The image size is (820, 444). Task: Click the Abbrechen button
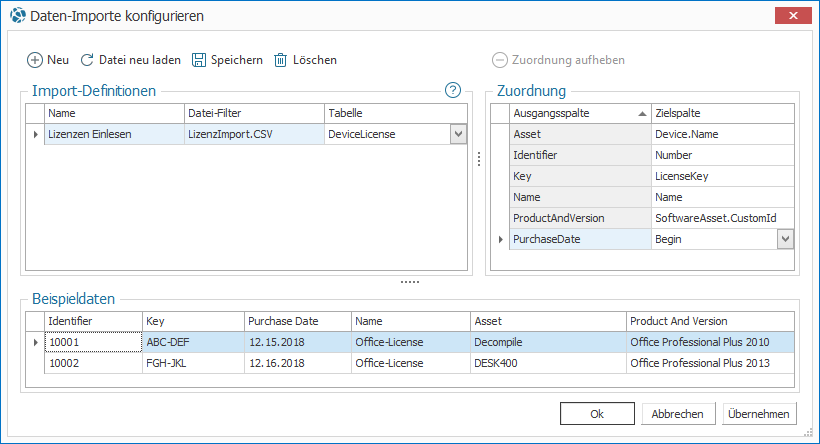pyautogui.click(x=678, y=414)
